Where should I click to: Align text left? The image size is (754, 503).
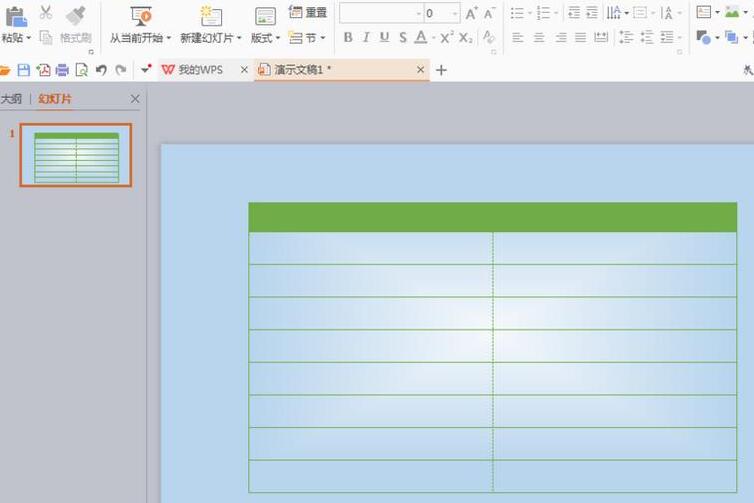coord(518,37)
